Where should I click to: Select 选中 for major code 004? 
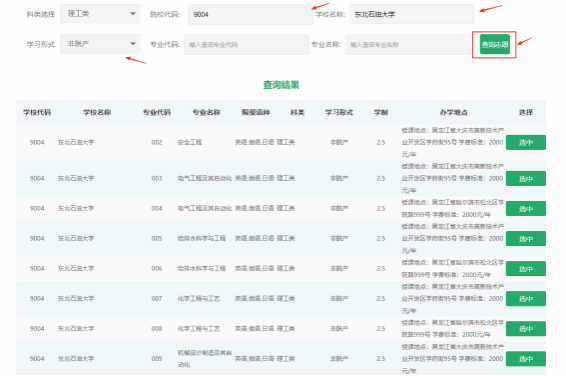(526, 209)
